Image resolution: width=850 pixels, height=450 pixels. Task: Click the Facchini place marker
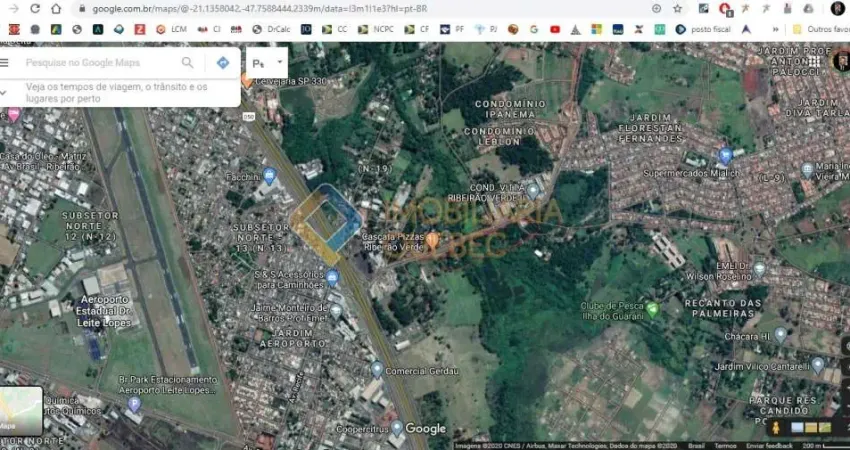click(x=269, y=176)
